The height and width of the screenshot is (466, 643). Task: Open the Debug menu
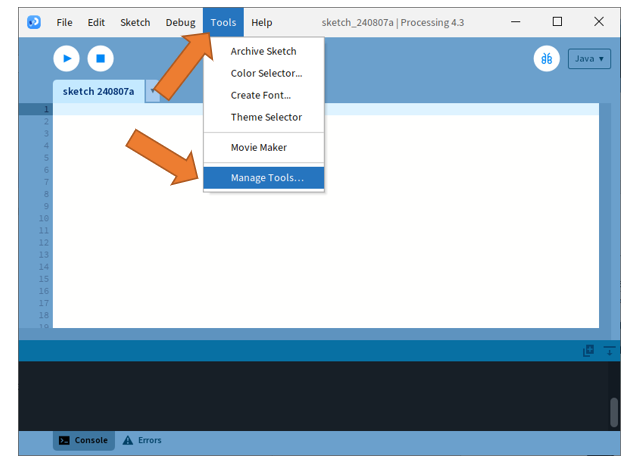(x=180, y=23)
